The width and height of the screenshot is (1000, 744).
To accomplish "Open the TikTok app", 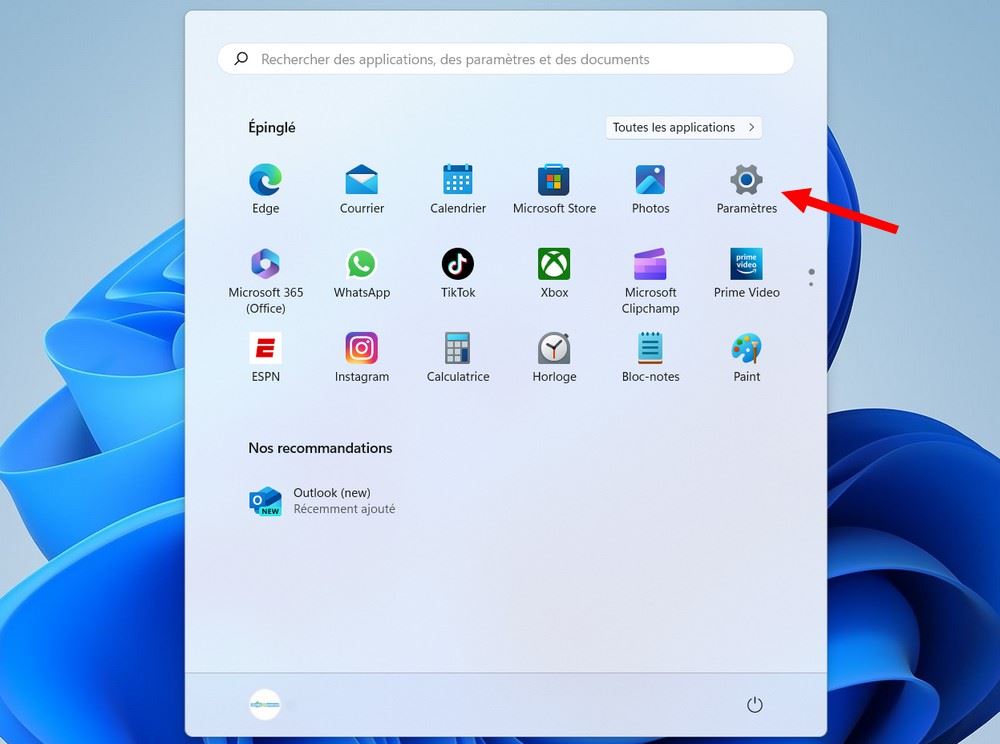I will pos(458,274).
